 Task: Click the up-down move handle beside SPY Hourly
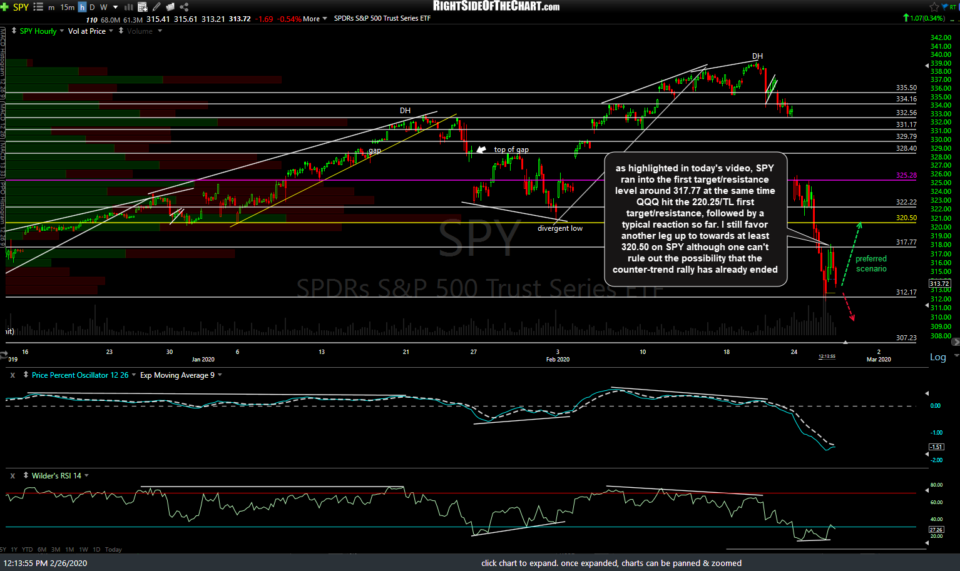point(13,31)
